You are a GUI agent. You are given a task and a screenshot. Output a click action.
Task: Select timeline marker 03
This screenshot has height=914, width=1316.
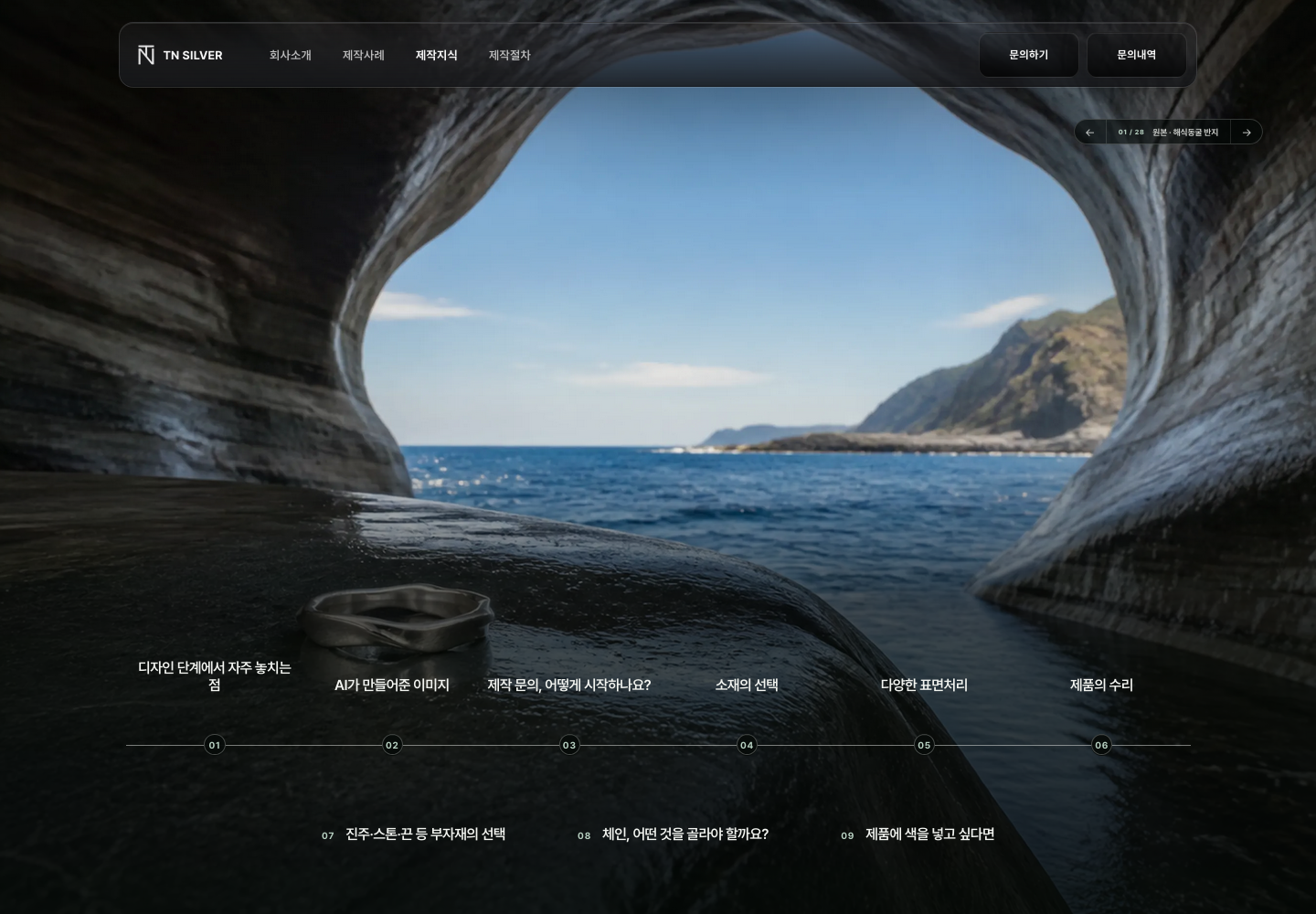[x=569, y=745]
